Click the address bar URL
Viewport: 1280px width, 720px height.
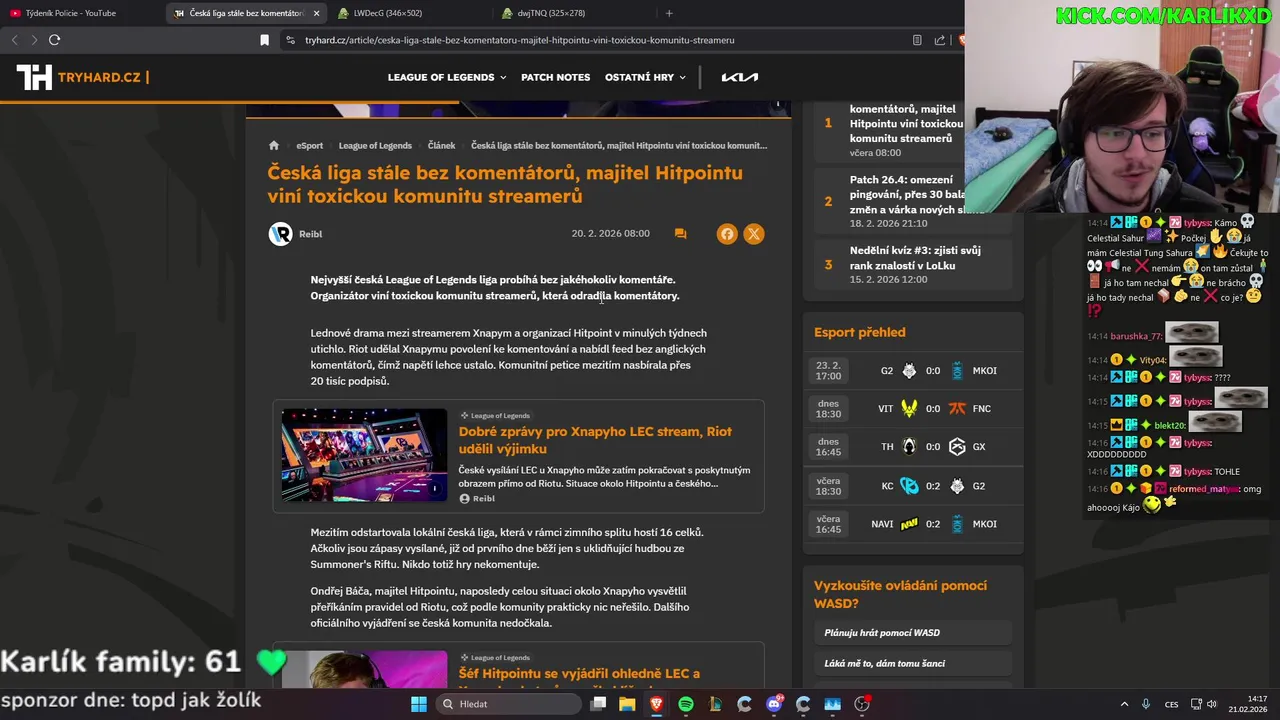pos(520,40)
